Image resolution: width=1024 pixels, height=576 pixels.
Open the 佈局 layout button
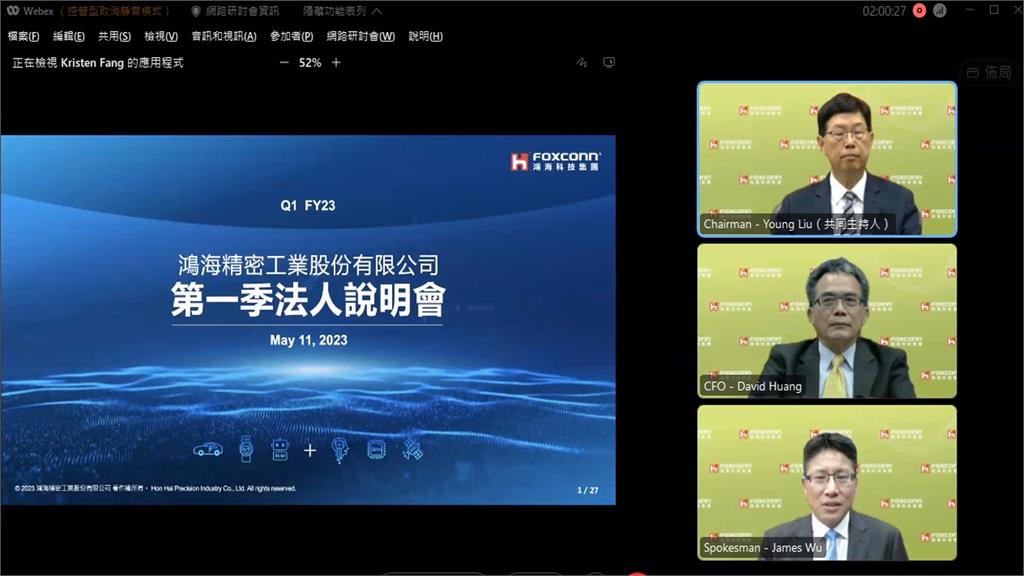pyautogui.click(x=989, y=72)
